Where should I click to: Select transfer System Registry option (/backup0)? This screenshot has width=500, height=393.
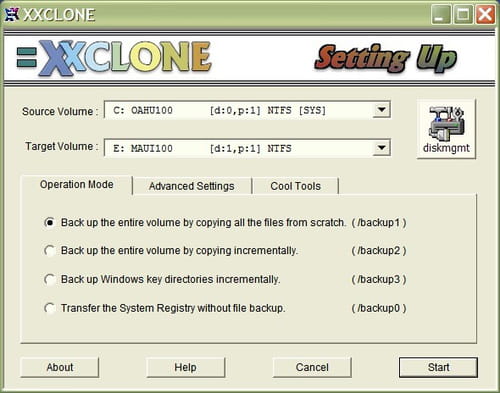[50, 308]
